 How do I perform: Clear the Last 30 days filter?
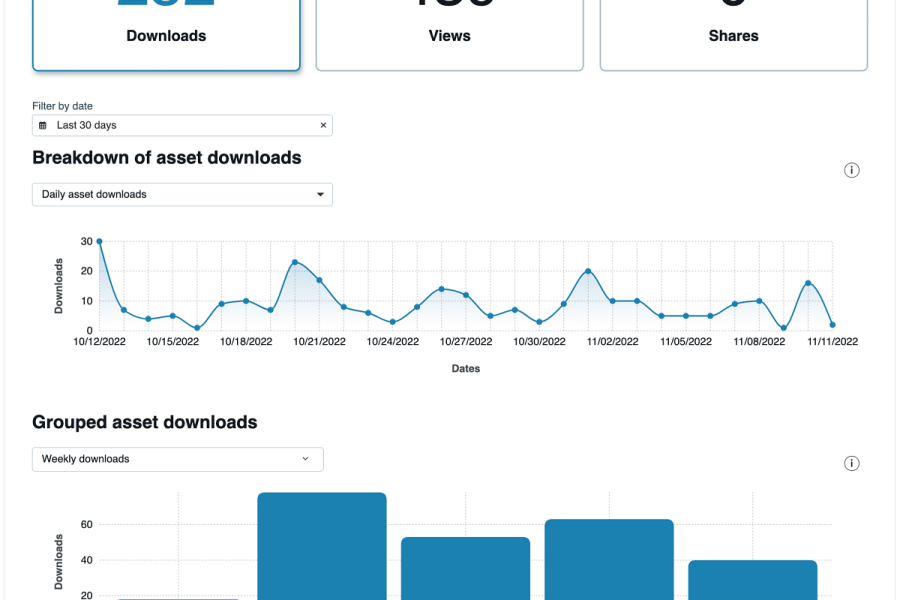point(323,126)
